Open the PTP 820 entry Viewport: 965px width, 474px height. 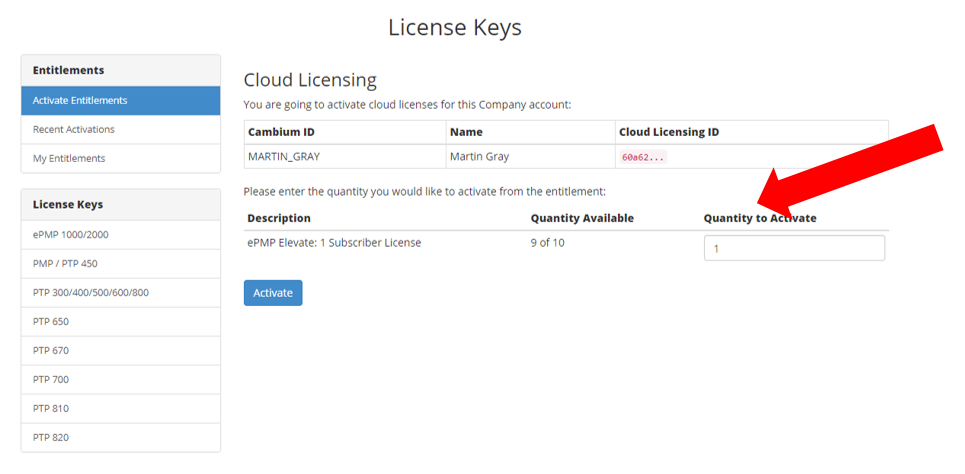pos(51,437)
